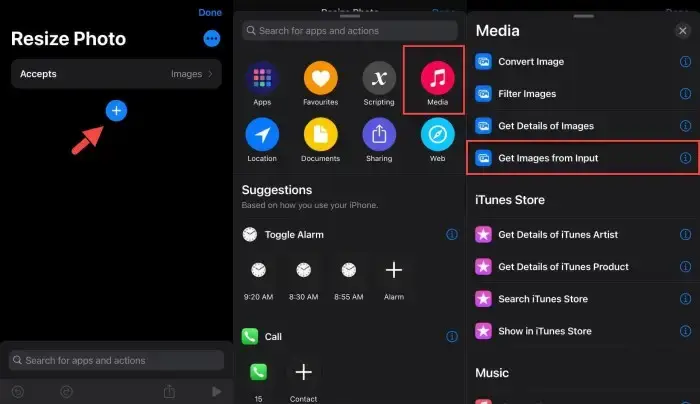Screen dimensions: 700x404
Task: Tap Done in the Resize Photo screen
Action: pos(210,12)
